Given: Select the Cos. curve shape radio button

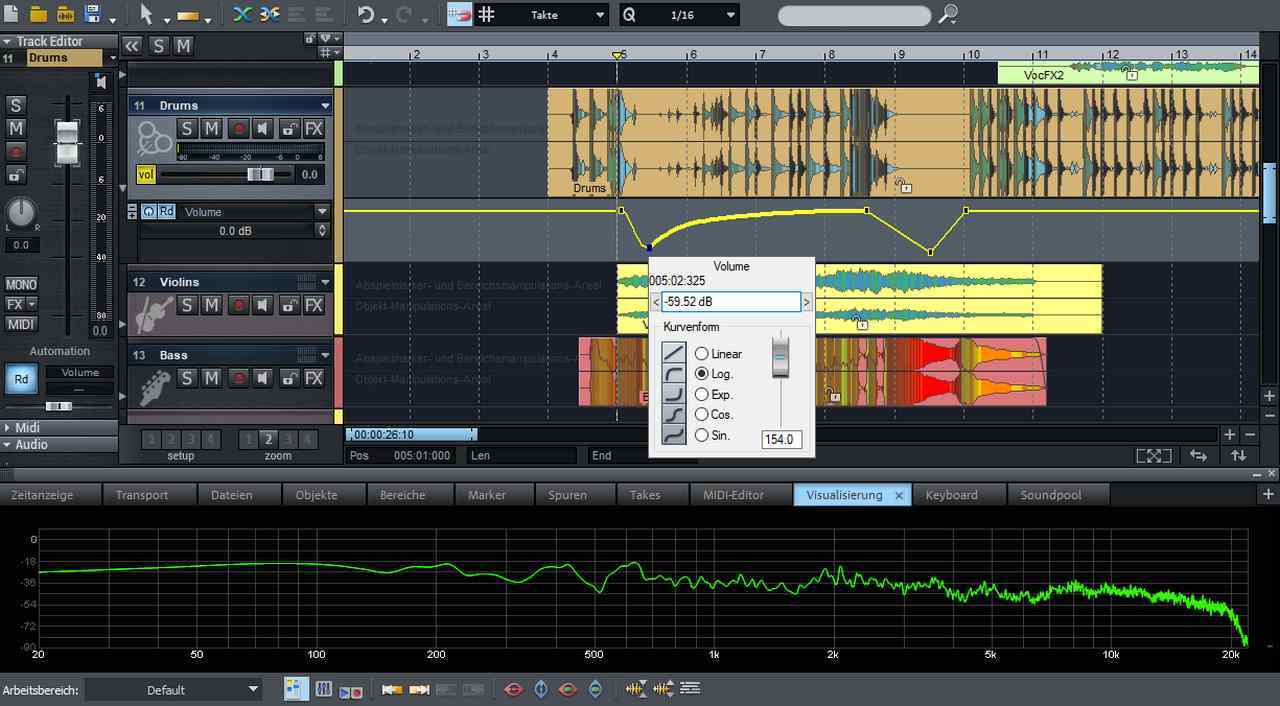Looking at the screenshot, I should 701,414.
